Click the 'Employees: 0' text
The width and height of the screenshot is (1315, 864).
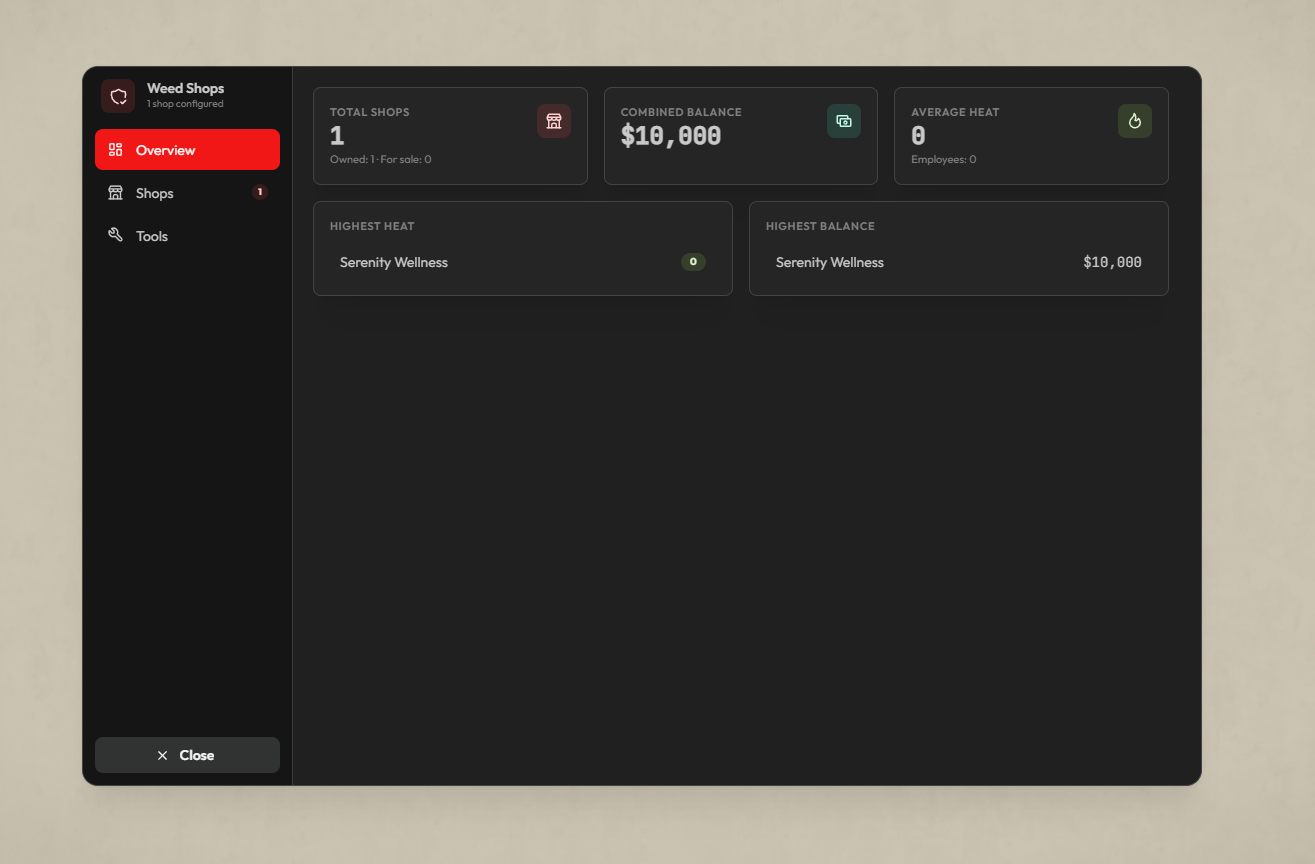tap(944, 159)
